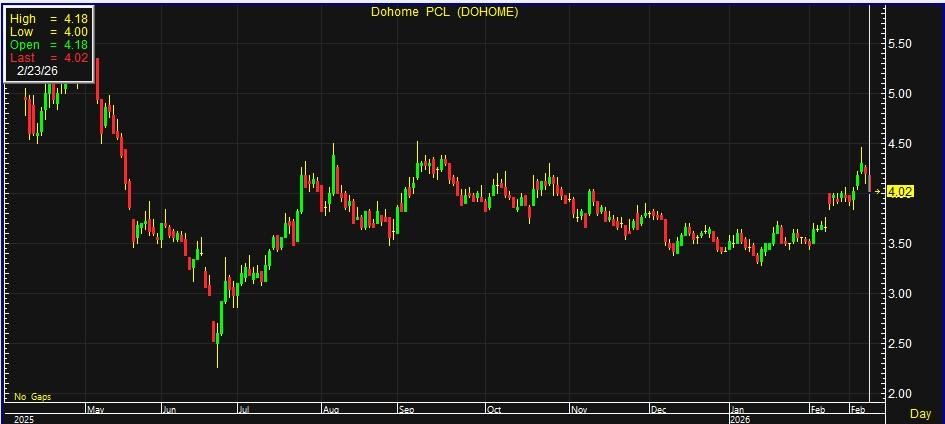This screenshot has height=424, width=945.
Task: Click the 3.00 price axis label
Action: tap(898, 293)
